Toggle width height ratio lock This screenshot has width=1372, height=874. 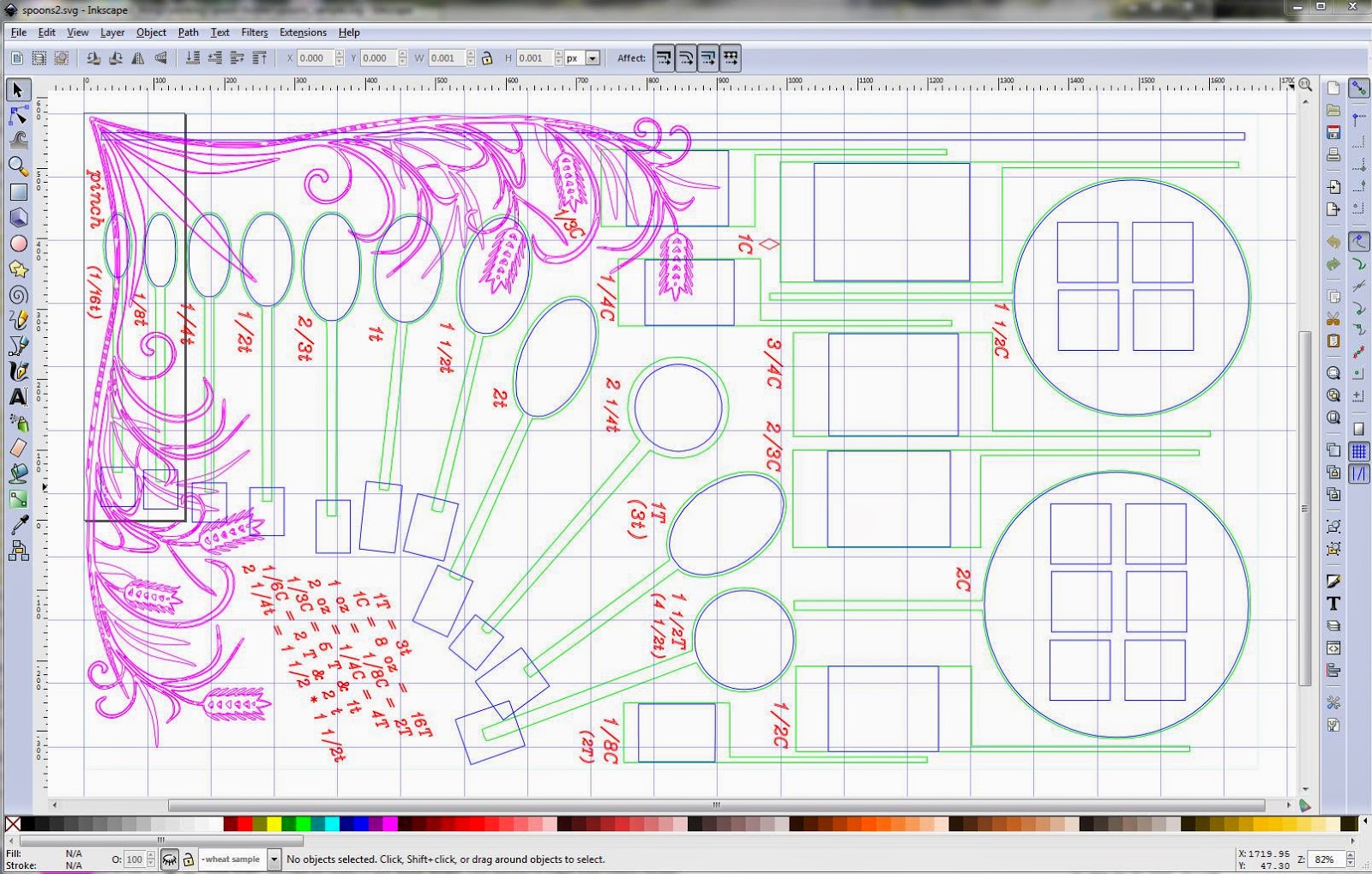487,58
